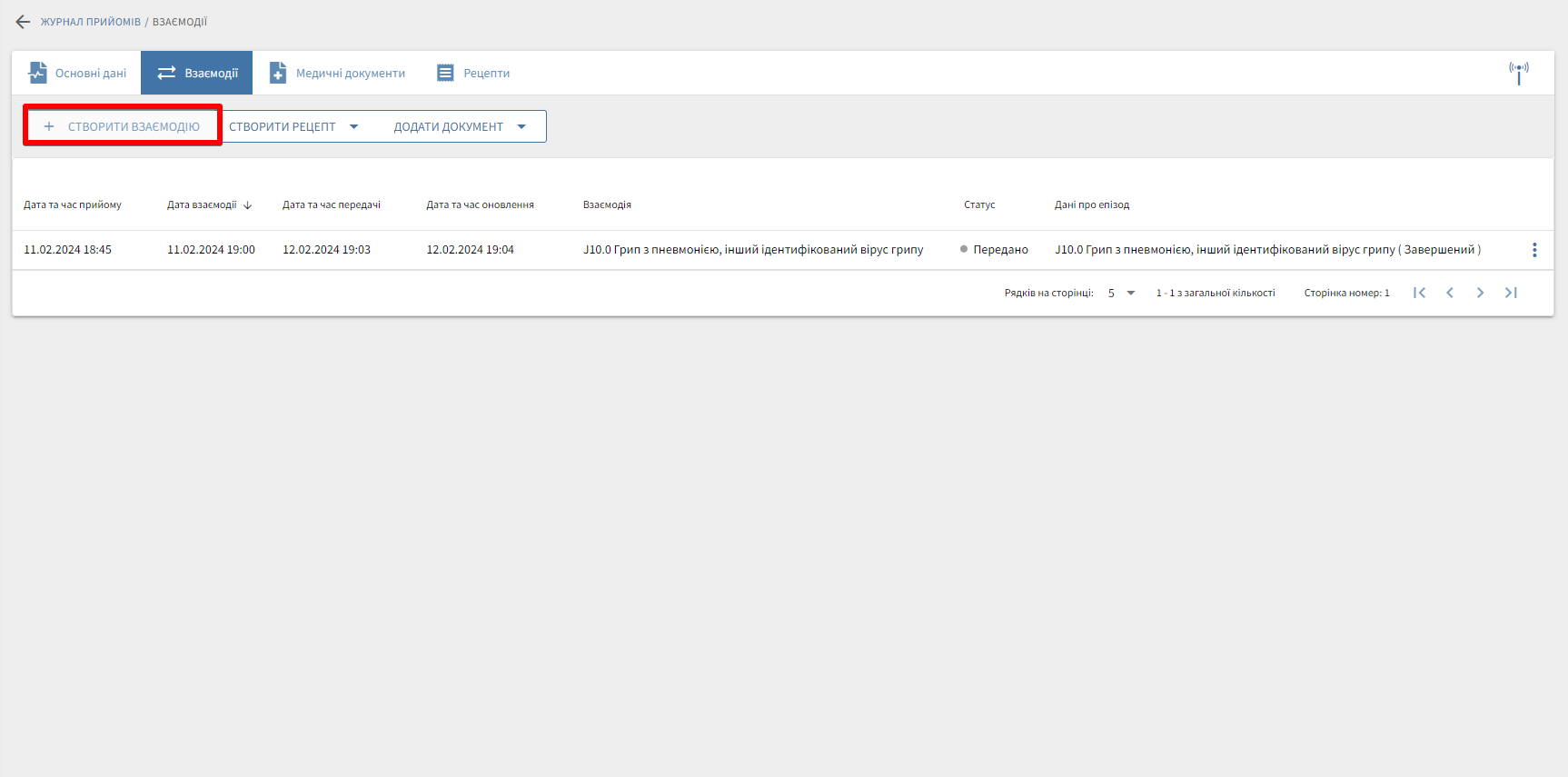Select the J10.0 Грип interaction row
The width and height of the screenshot is (1568, 777).
pyautogui.click(x=752, y=250)
